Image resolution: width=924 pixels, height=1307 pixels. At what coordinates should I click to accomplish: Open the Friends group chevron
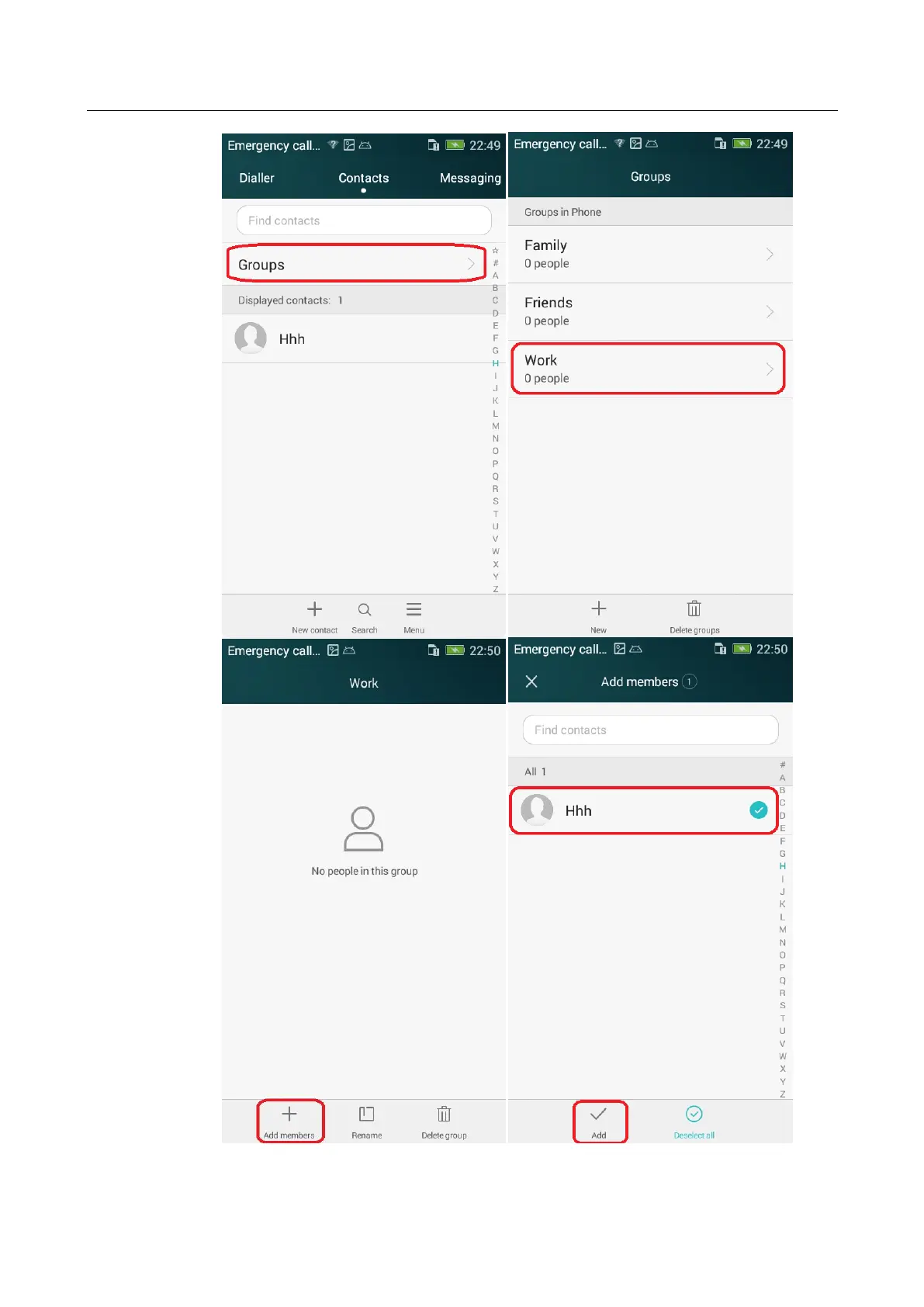point(770,311)
